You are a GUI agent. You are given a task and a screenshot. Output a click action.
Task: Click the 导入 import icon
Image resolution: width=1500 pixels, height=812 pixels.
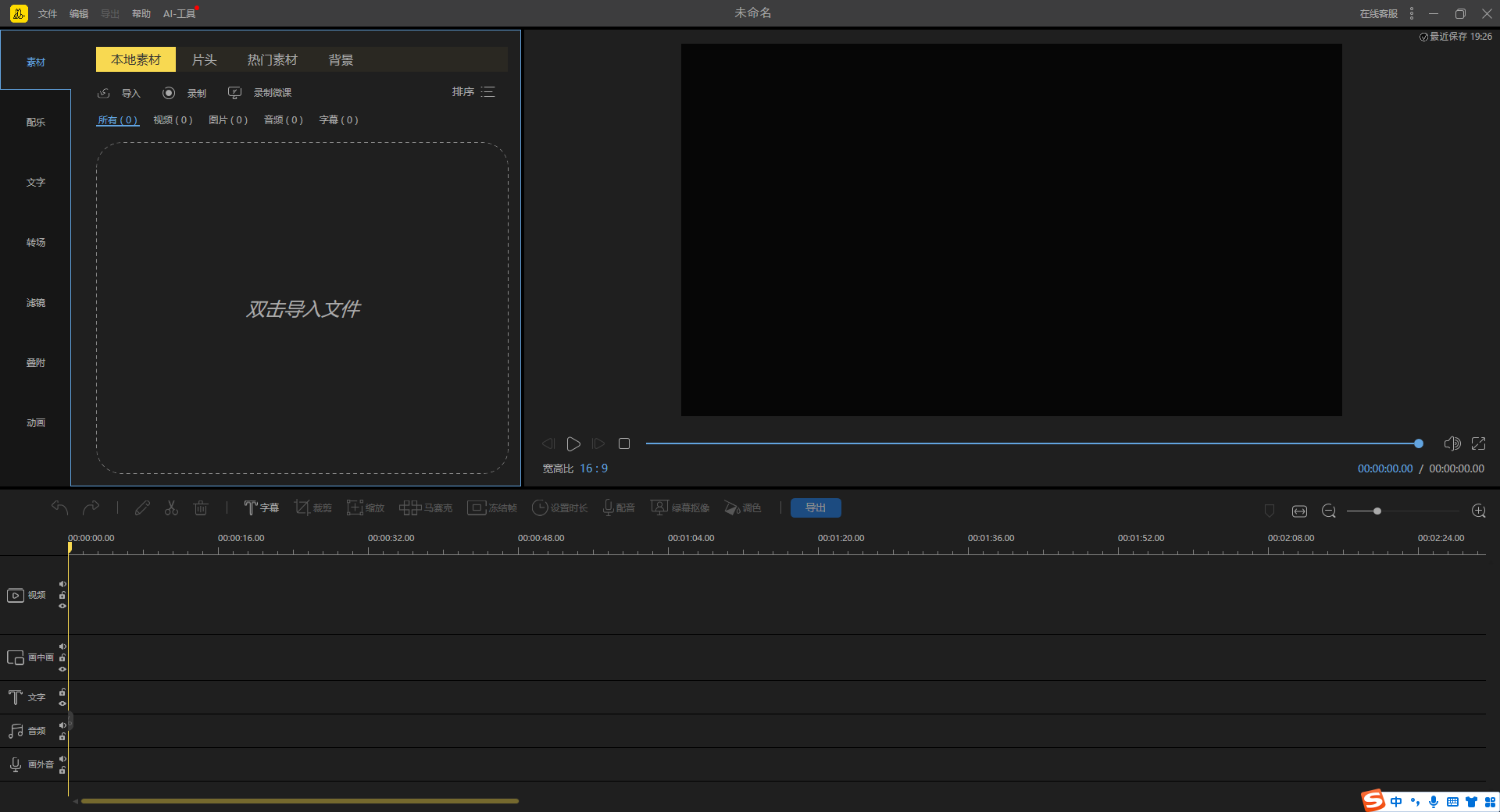pos(104,93)
